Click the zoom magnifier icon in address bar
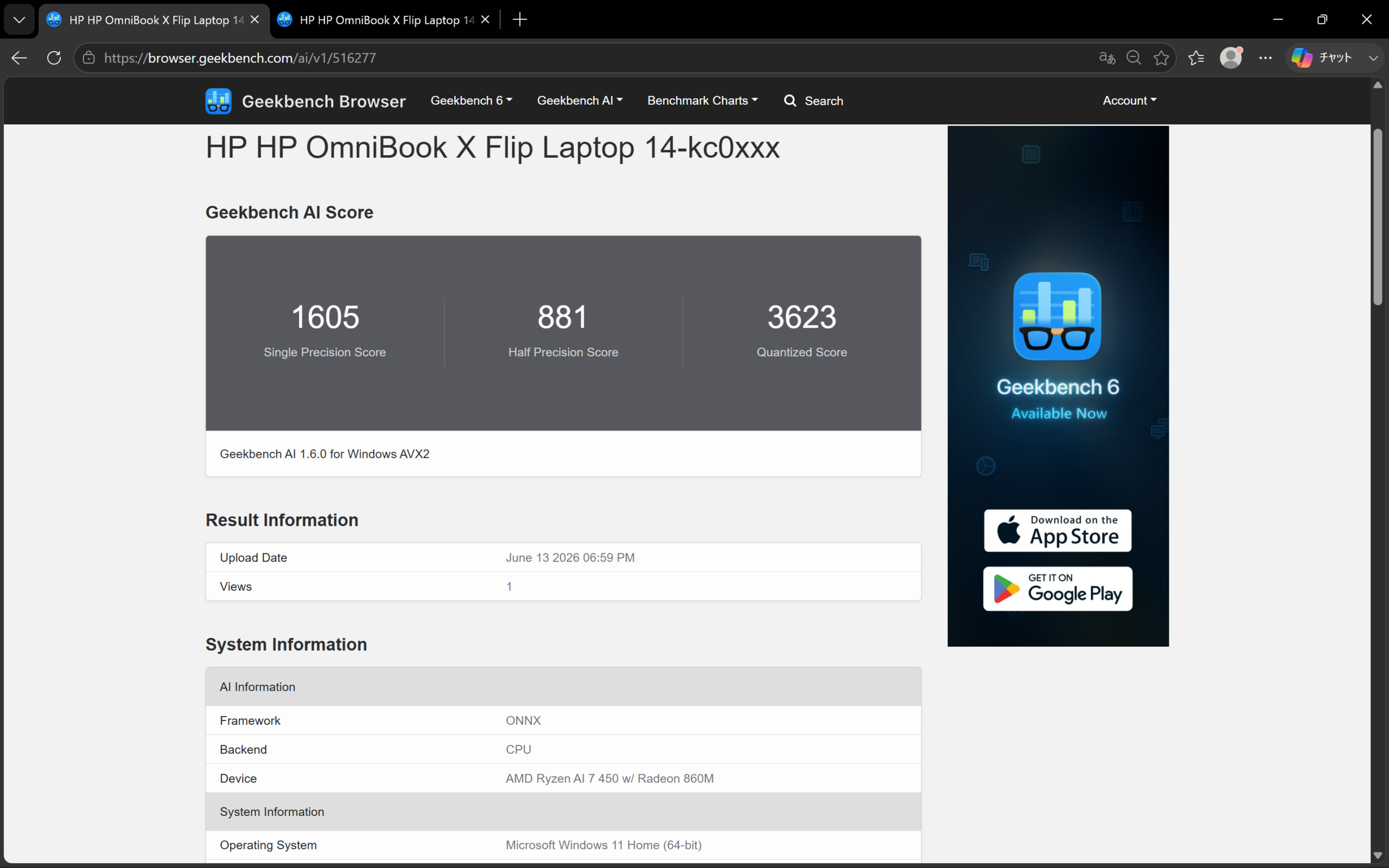The height and width of the screenshot is (868, 1389). coord(1133,58)
